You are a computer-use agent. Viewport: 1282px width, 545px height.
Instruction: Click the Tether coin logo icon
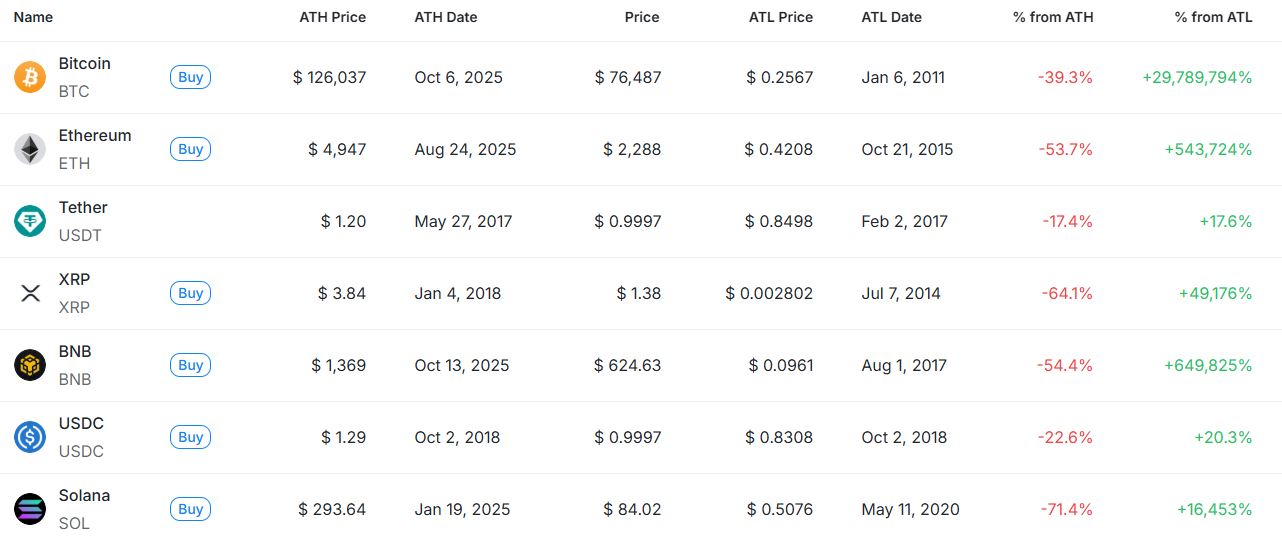coord(30,221)
